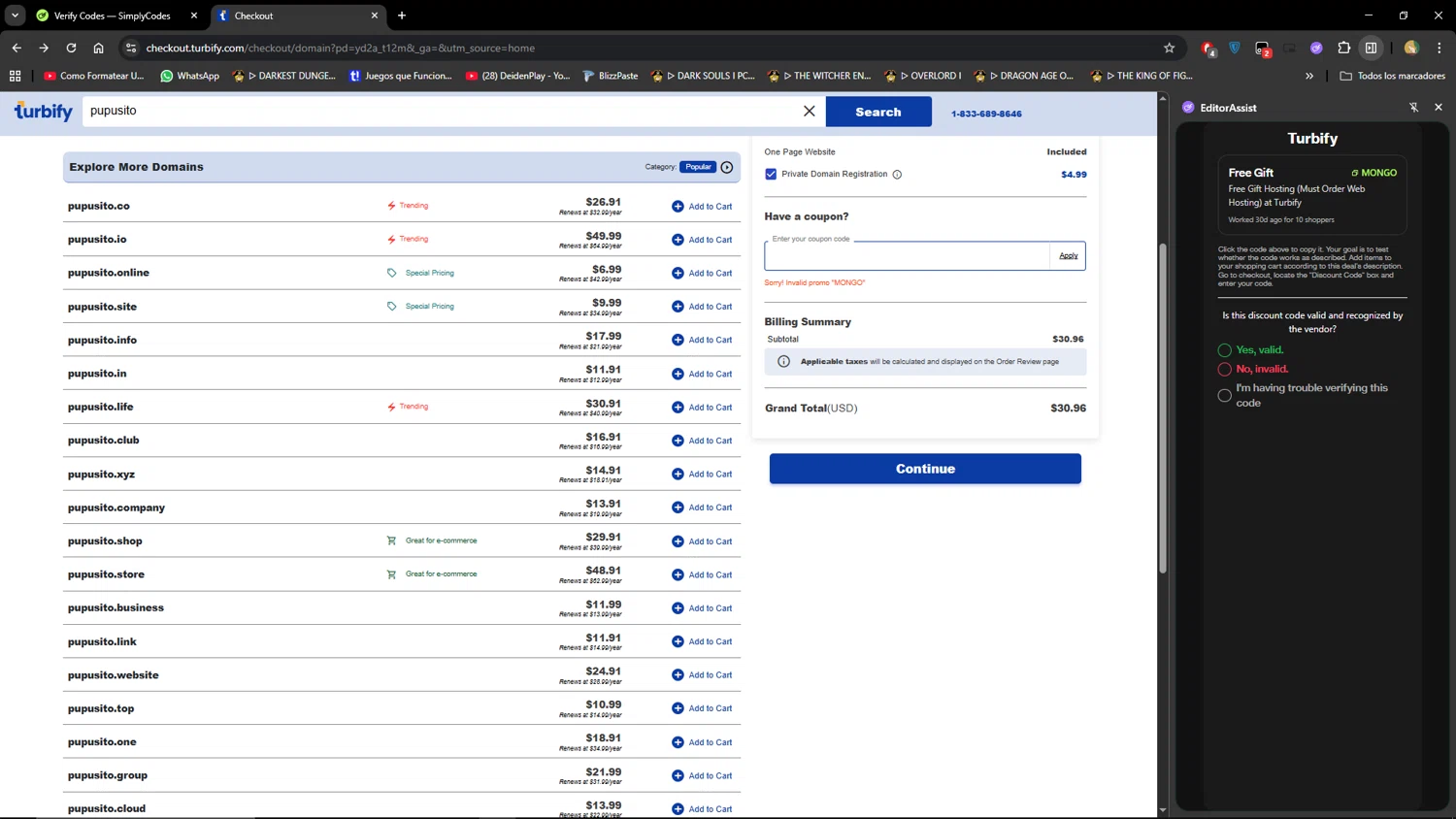1456x819 pixels.
Task: Copy the MONGO coupon code
Action: [x=1373, y=173]
